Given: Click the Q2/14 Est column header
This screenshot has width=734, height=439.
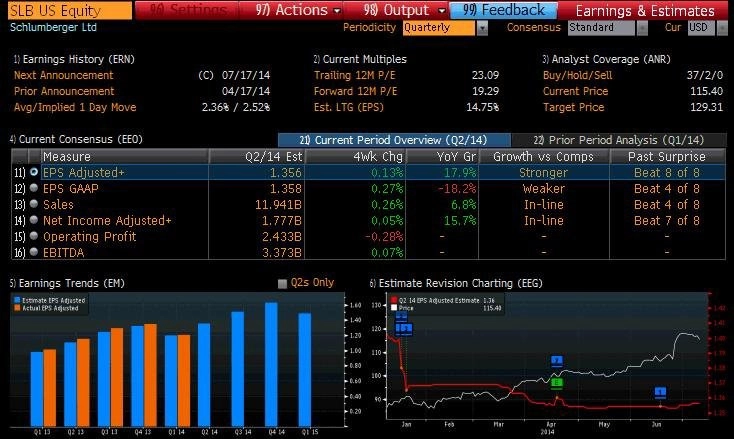Looking at the screenshot, I should coord(257,156).
